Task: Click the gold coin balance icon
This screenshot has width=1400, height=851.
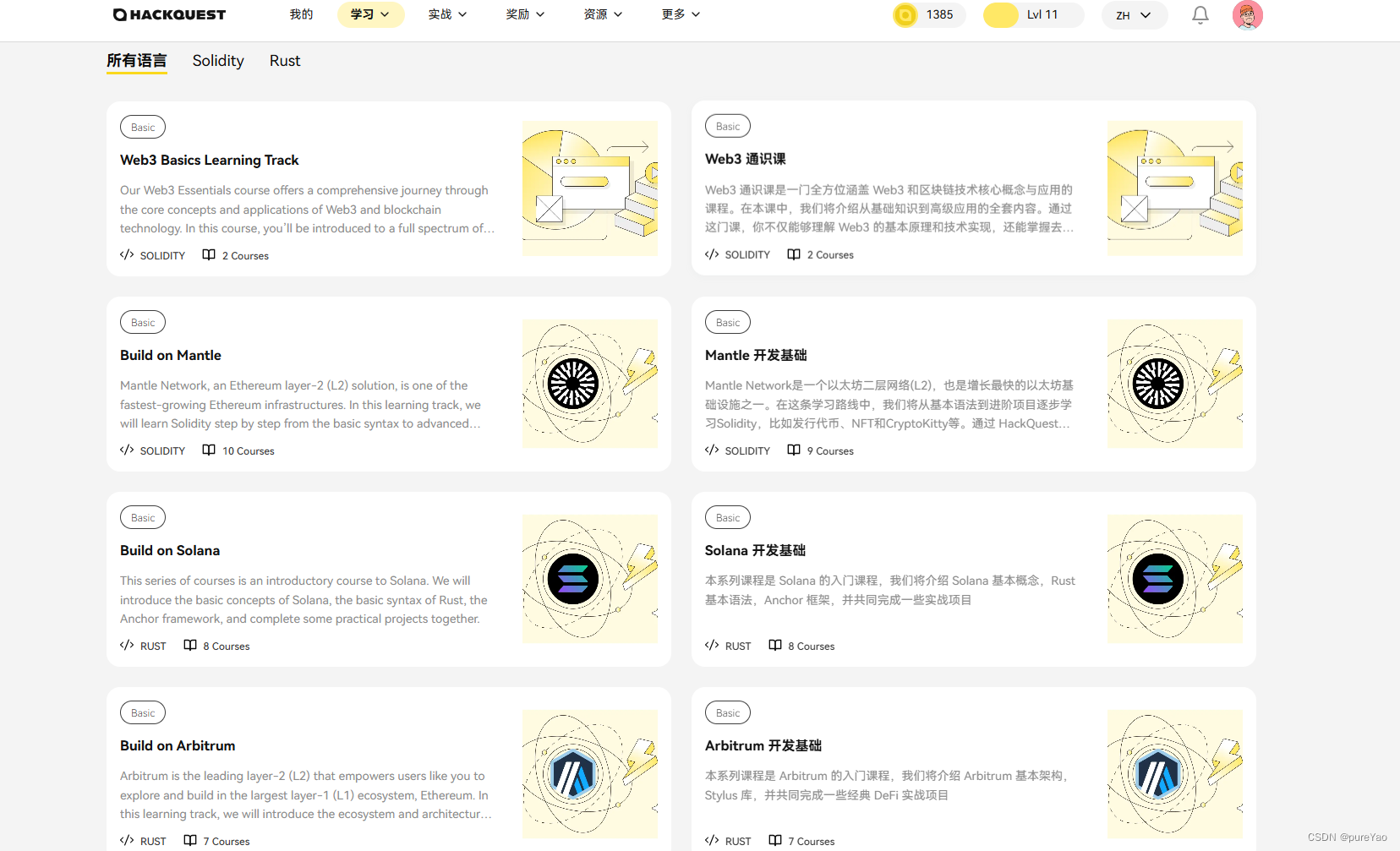Action: coord(905,15)
